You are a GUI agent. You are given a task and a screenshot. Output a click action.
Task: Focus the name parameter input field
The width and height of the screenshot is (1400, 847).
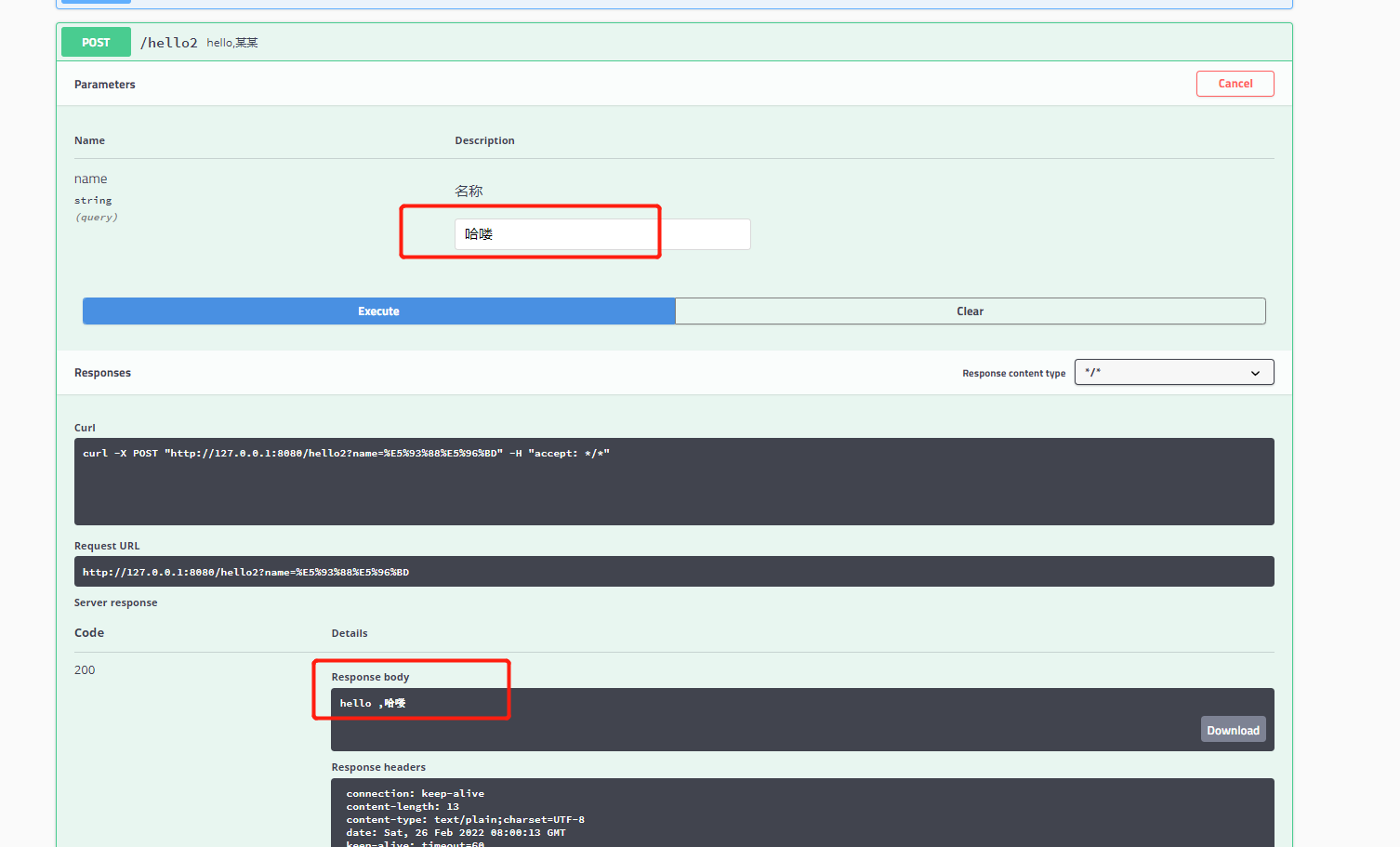click(x=602, y=234)
